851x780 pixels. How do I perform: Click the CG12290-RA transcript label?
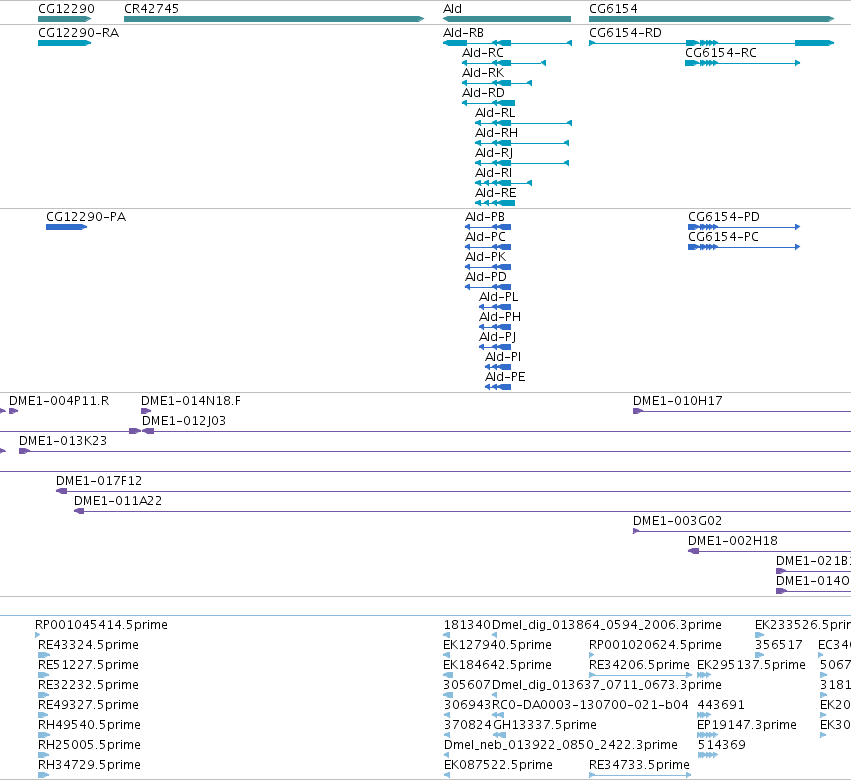click(79, 33)
